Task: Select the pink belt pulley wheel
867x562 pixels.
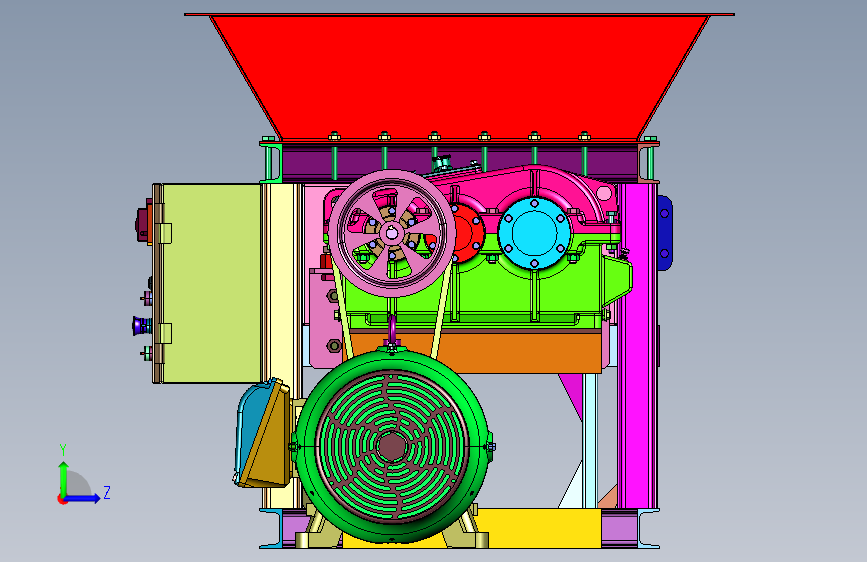Action: [392, 233]
